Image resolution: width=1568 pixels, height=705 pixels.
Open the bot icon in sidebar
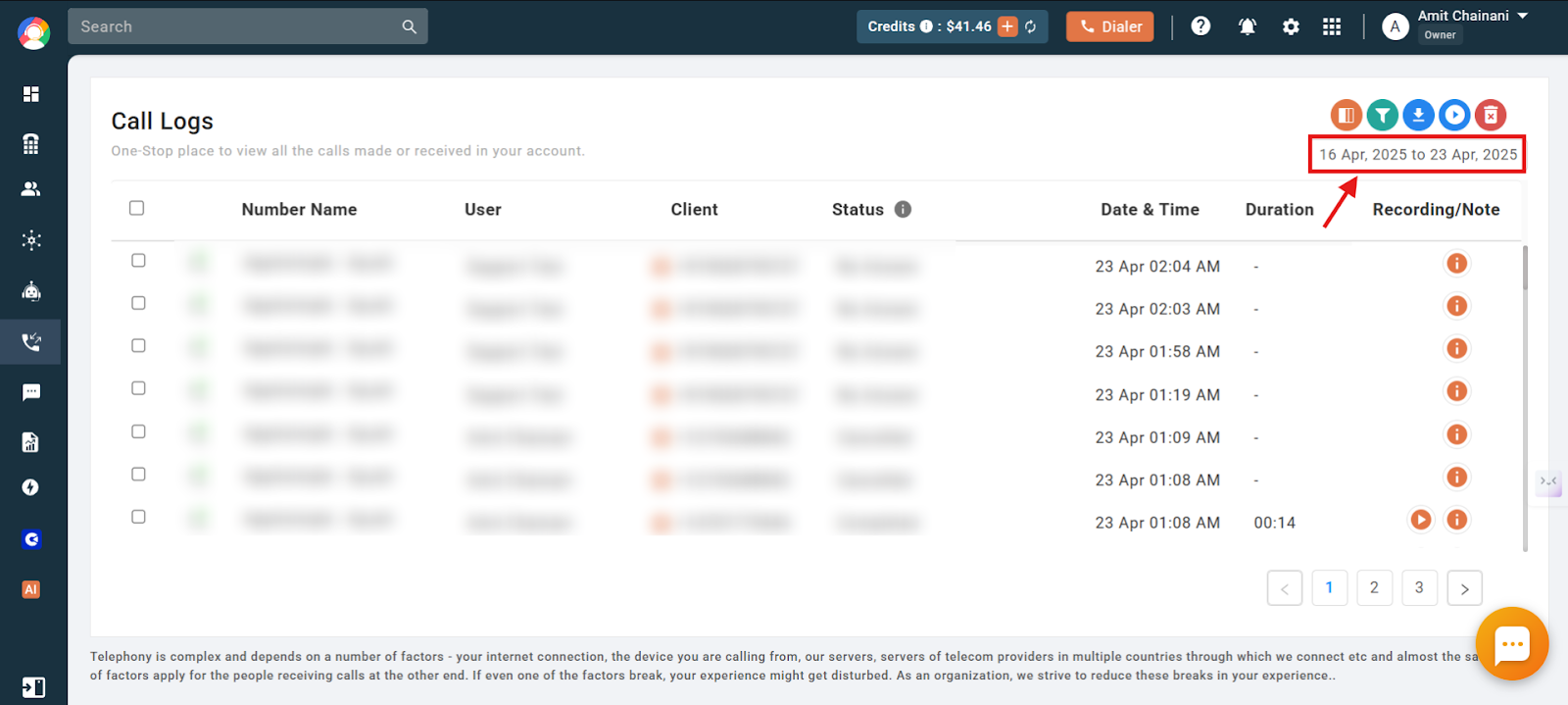click(x=31, y=291)
